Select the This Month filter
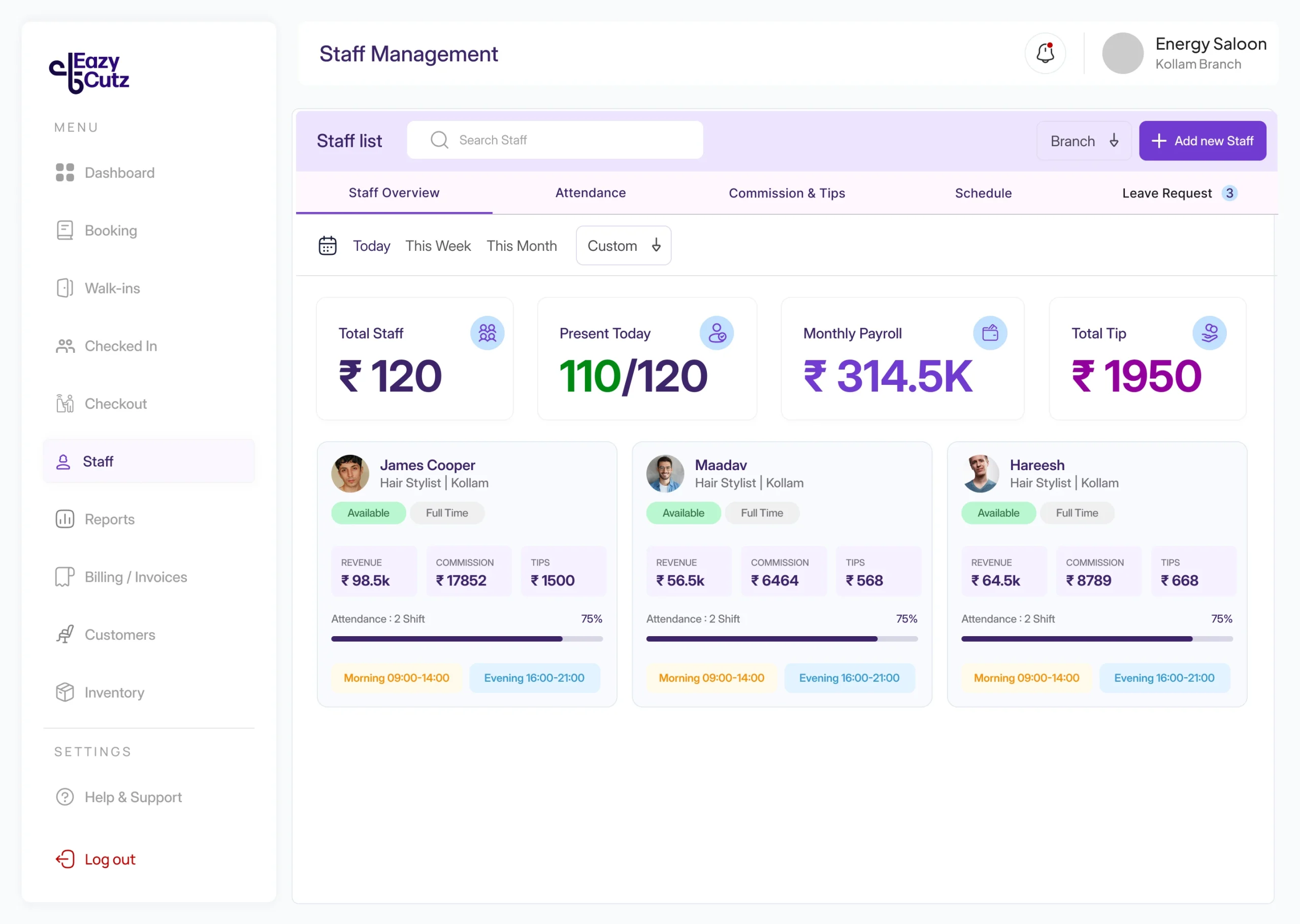 coord(522,246)
